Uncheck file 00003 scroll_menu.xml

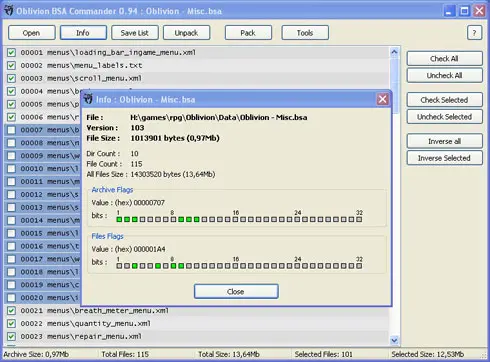[x=11, y=78]
